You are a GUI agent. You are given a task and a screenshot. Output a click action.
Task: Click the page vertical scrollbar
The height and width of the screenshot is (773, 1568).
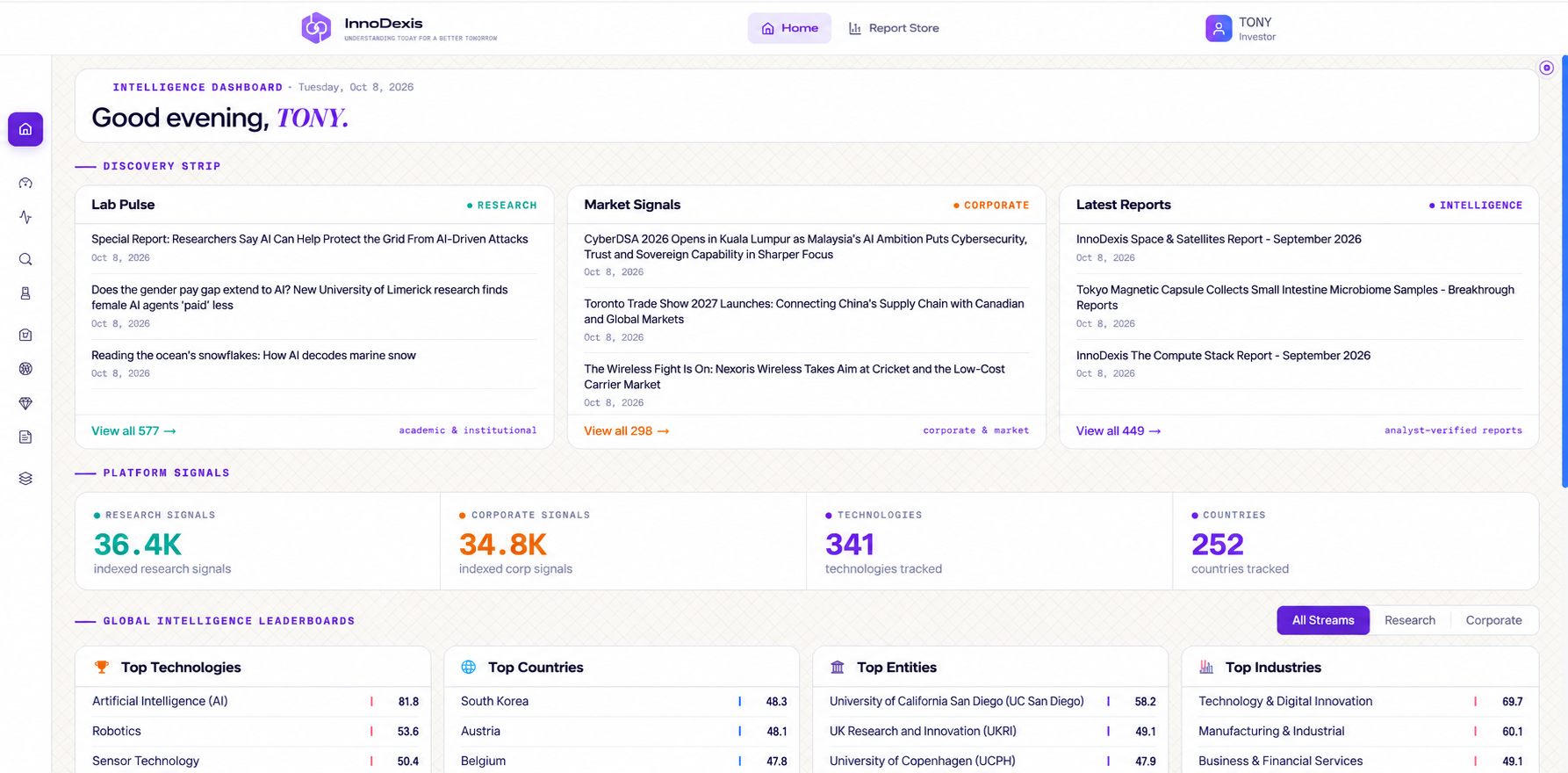click(1564, 272)
